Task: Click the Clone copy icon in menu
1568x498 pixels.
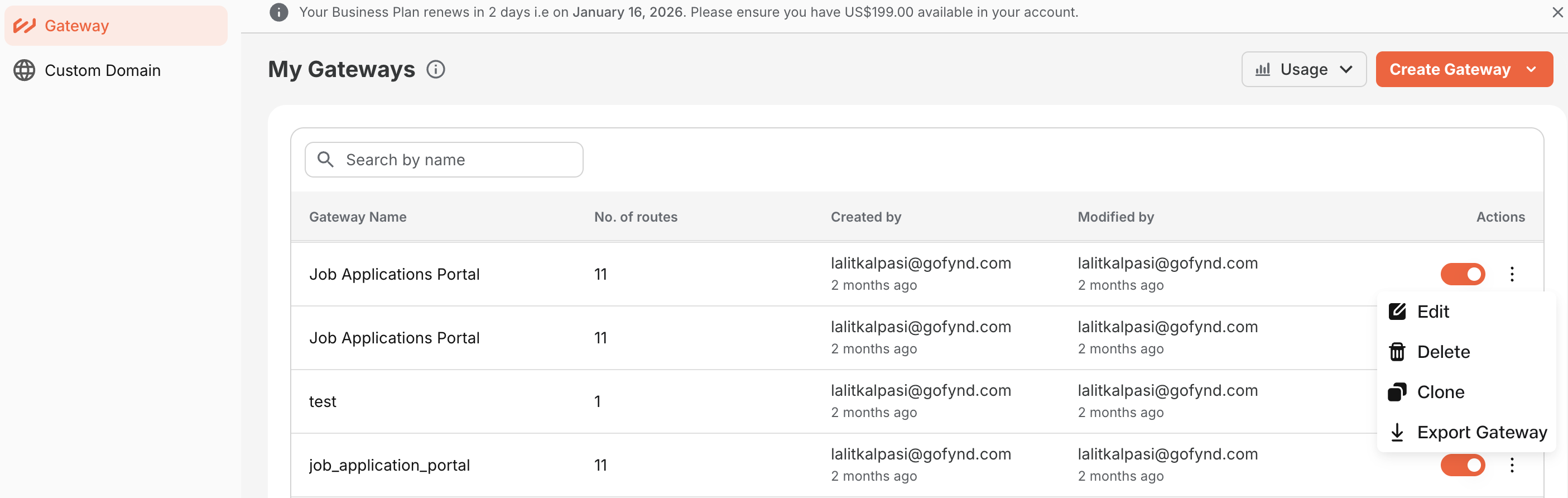Action: (x=1397, y=392)
